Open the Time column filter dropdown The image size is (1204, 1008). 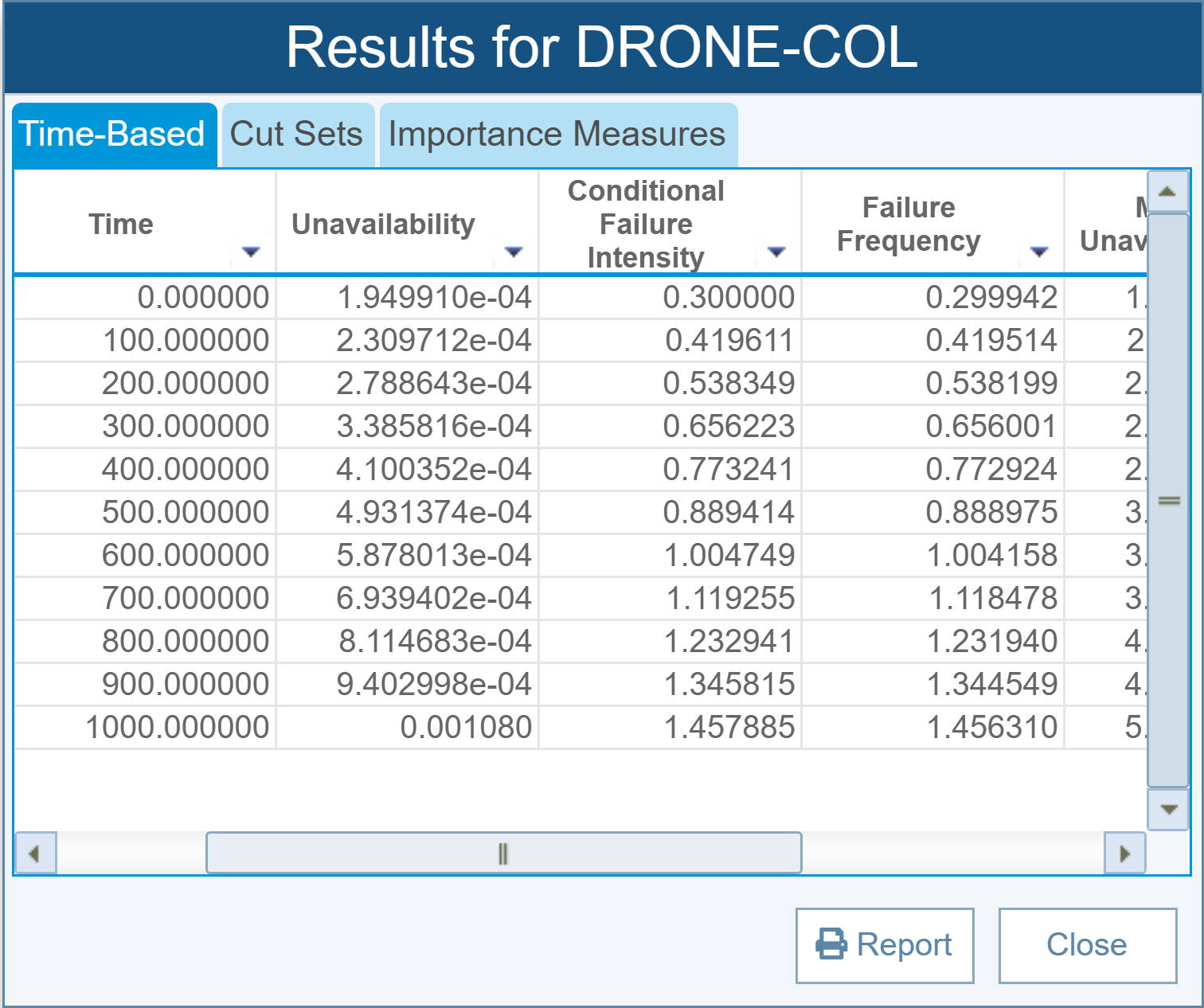(x=251, y=252)
